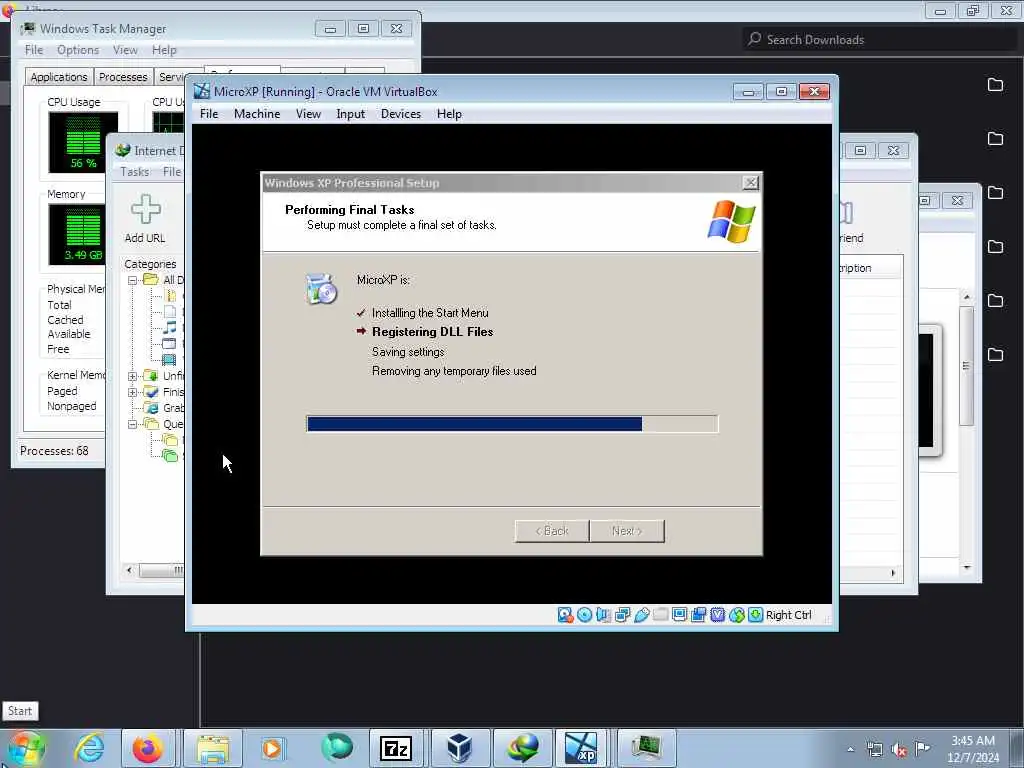Viewport: 1024px width, 768px height.
Task: Open VirtualBox View menu
Action: click(x=308, y=114)
